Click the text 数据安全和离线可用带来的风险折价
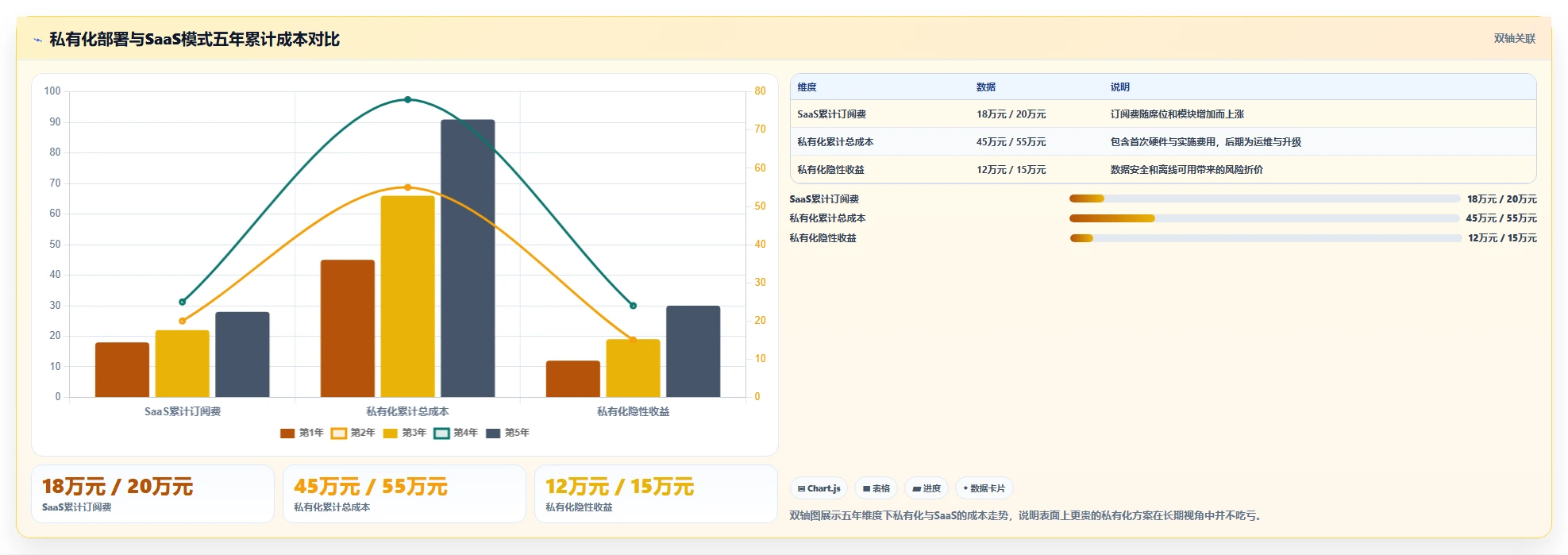Viewport: 1568px width, 555px height. point(1186,170)
